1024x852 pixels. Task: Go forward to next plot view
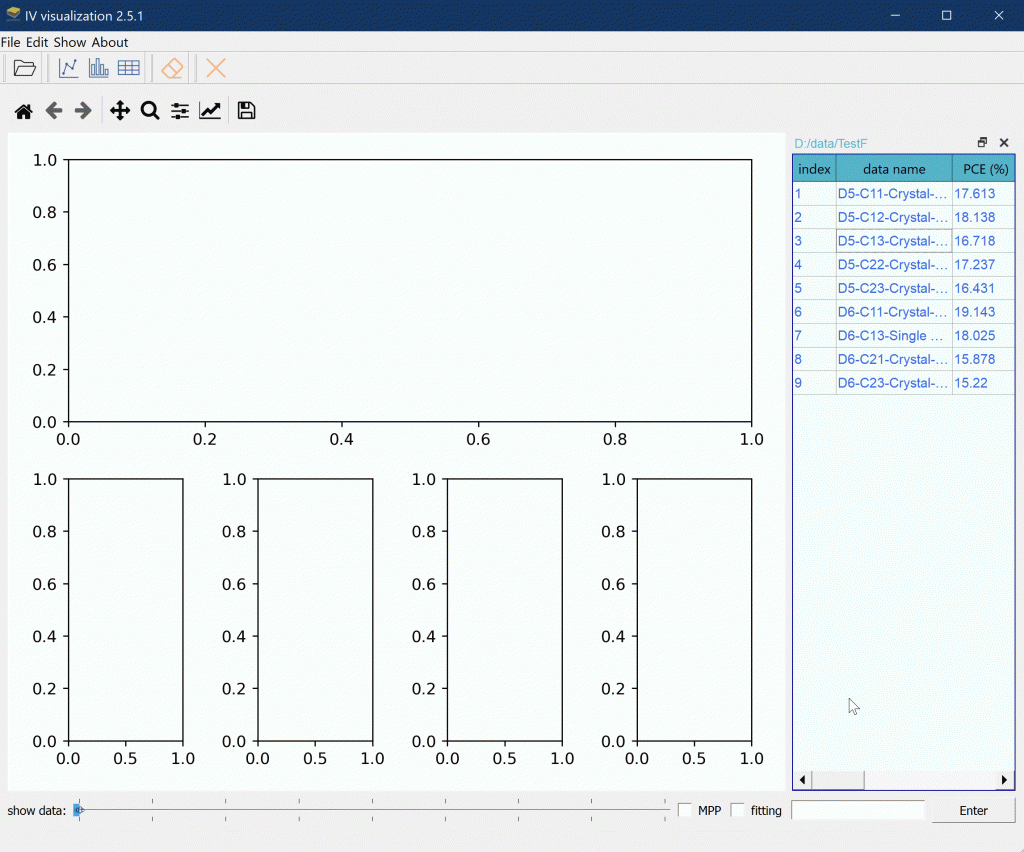point(83,111)
